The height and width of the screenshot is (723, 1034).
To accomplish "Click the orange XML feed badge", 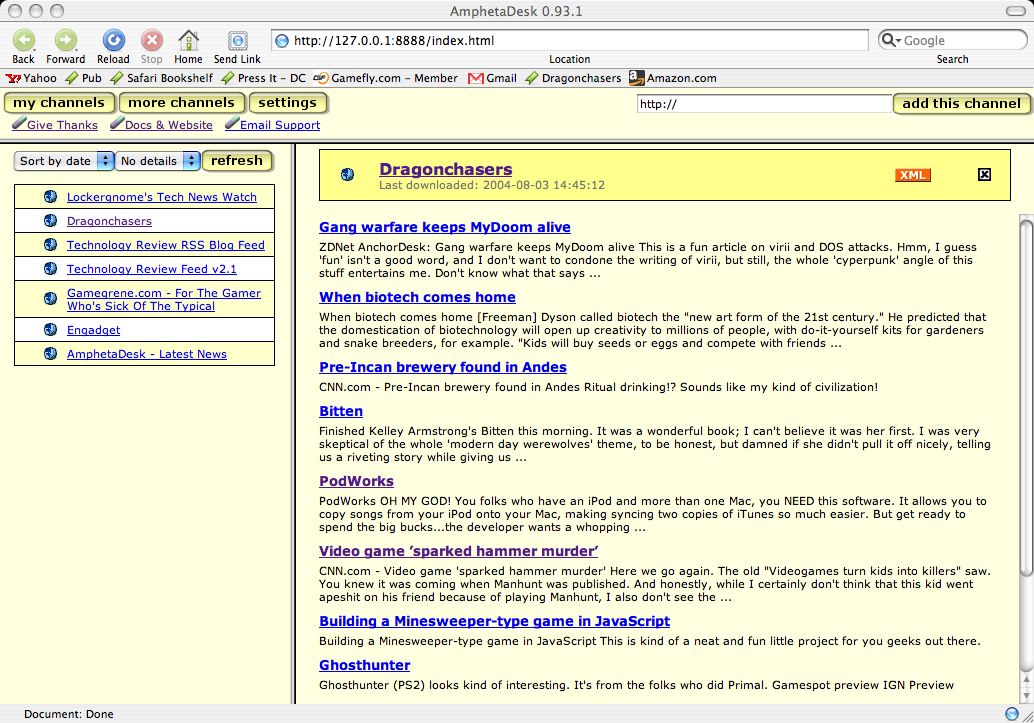I will tap(912, 175).
